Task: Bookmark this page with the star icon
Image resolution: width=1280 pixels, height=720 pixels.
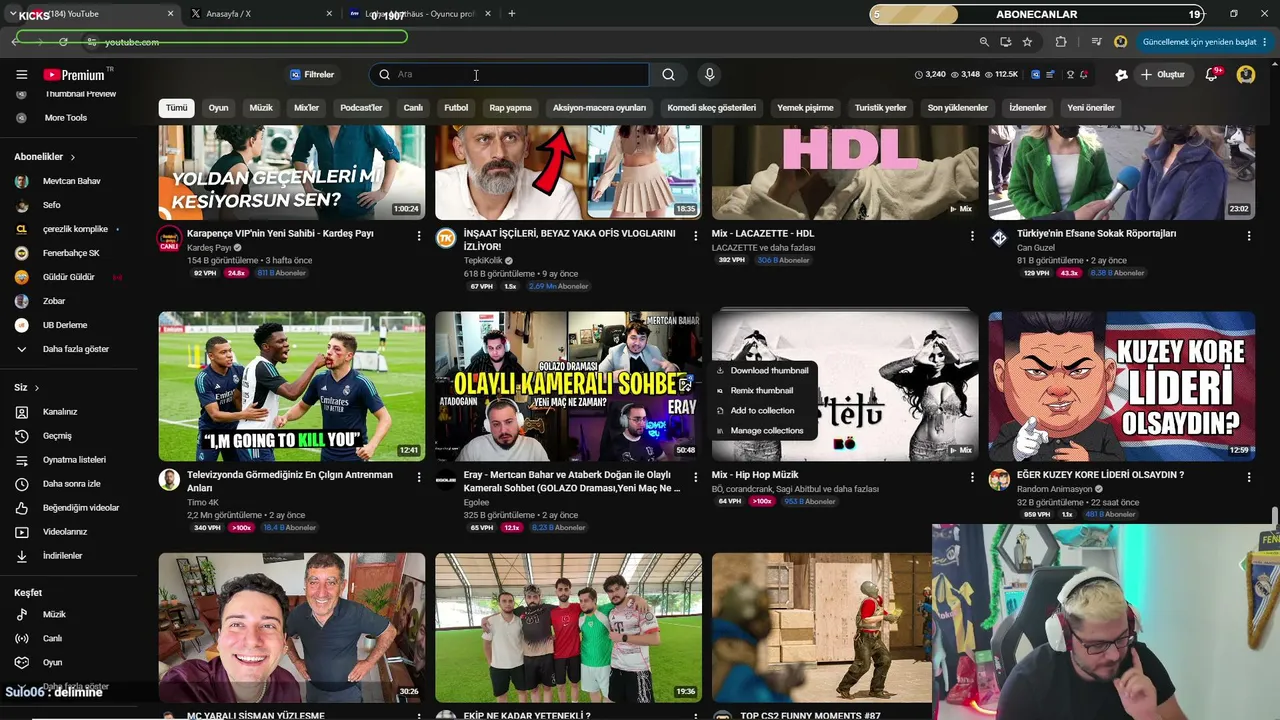Action: pos(1027,42)
